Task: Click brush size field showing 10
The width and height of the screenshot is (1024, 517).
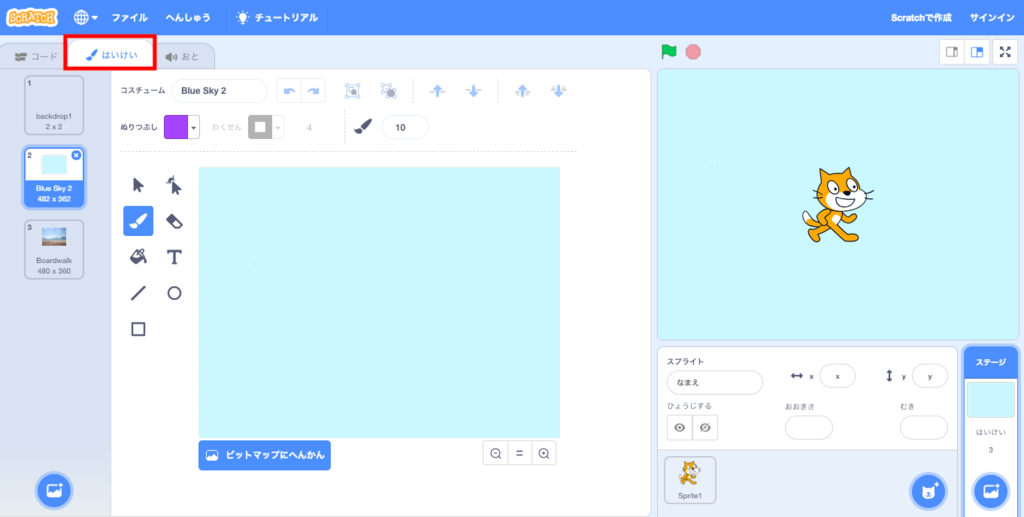Action: point(405,127)
